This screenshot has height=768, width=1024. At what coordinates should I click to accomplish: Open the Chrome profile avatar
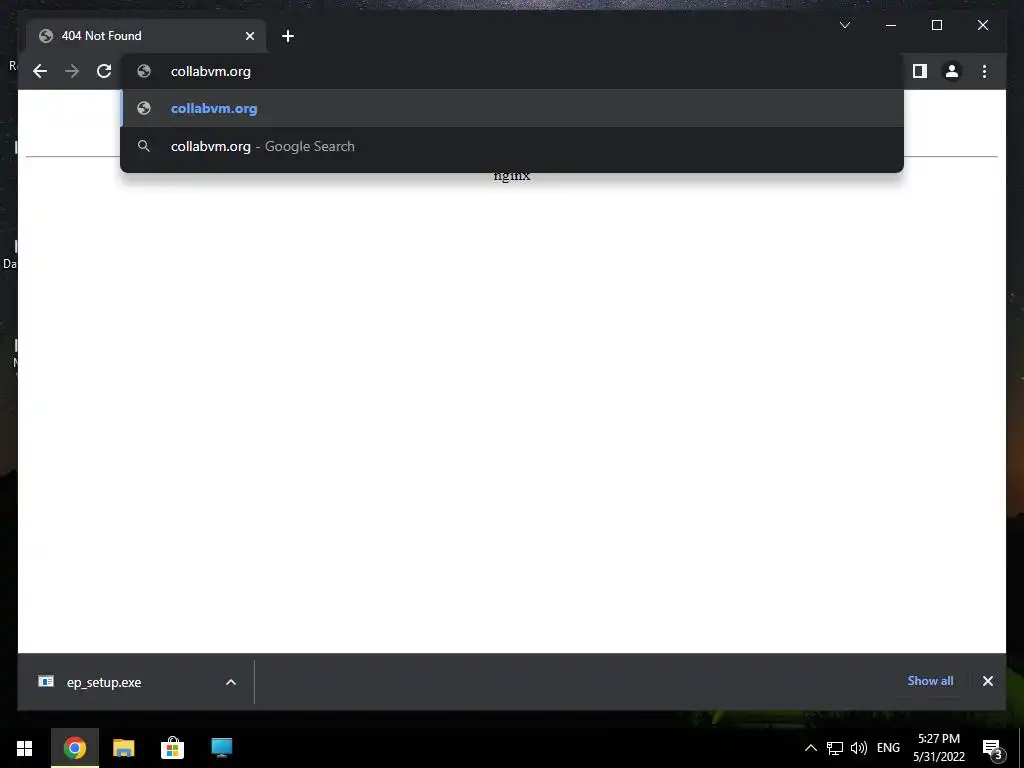coord(952,71)
